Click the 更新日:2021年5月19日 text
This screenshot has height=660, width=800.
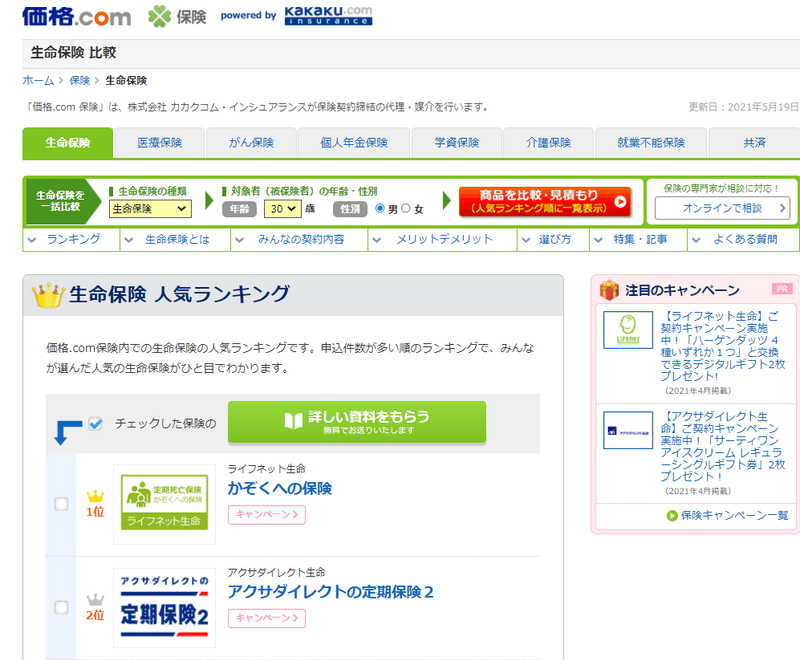pos(743,107)
